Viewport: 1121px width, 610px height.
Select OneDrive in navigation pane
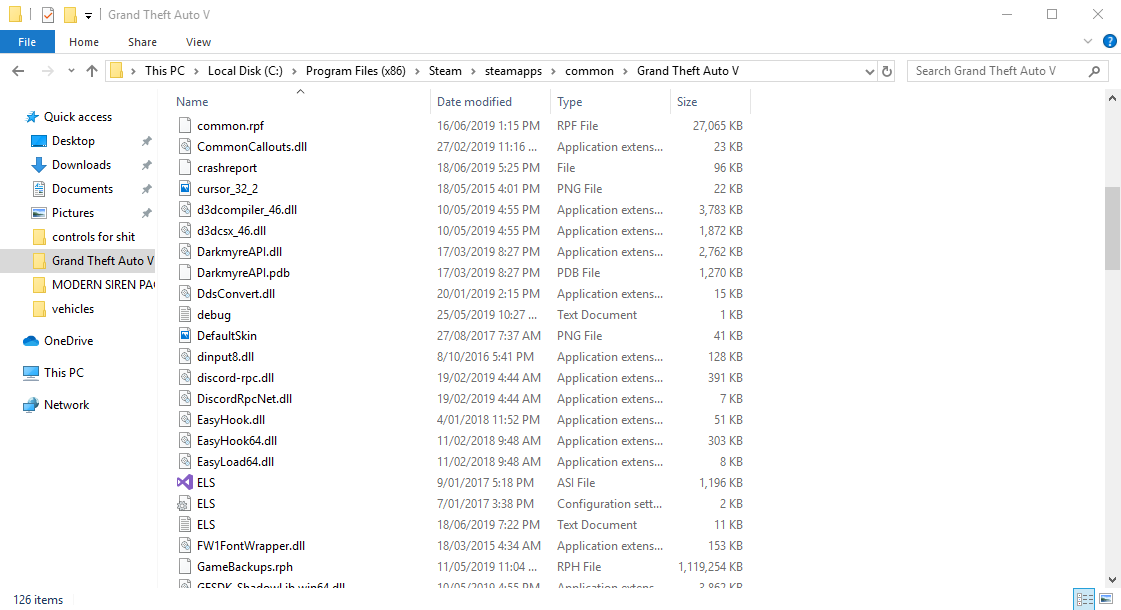pyautogui.click(x=69, y=340)
